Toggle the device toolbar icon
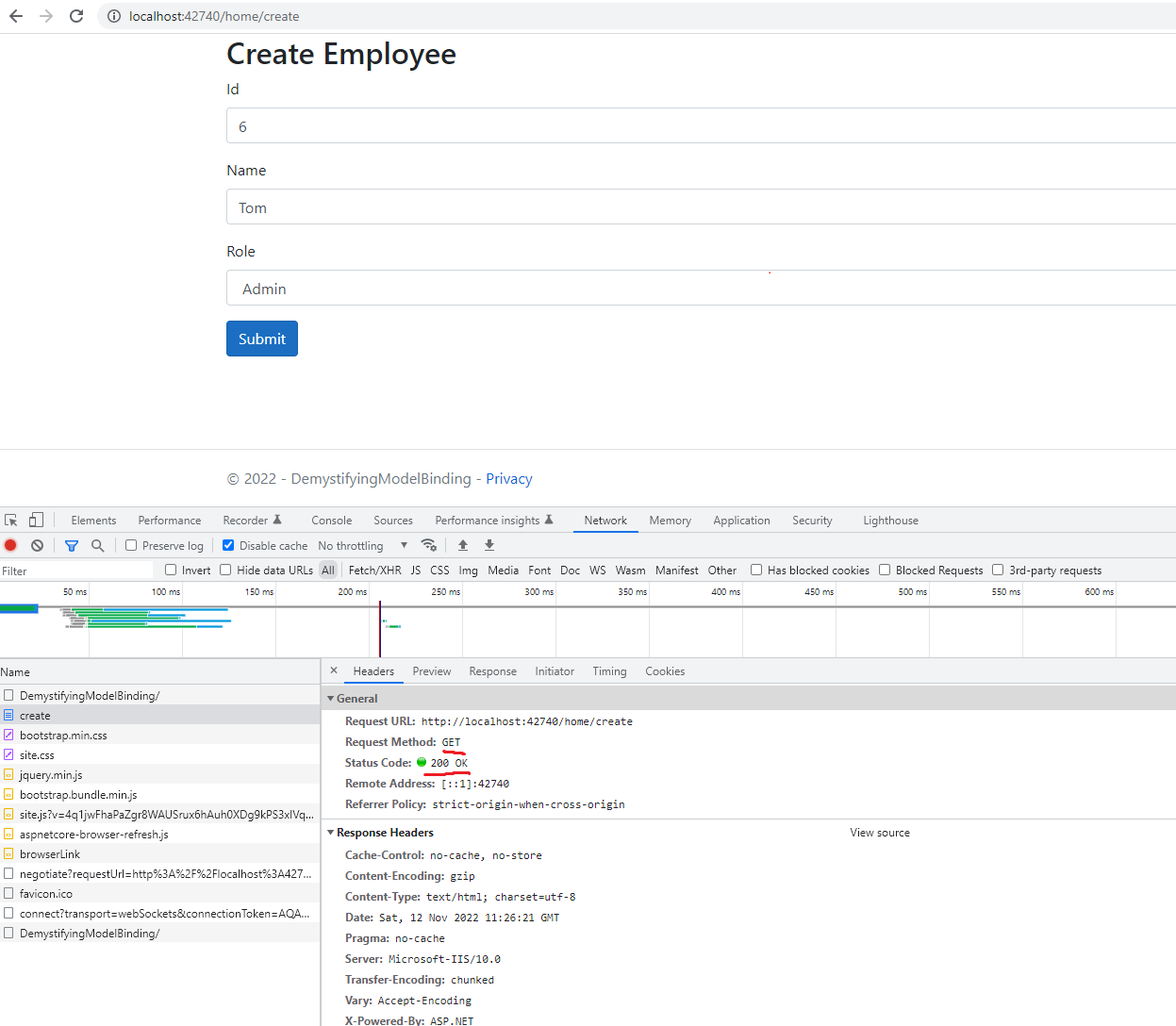The width and height of the screenshot is (1176, 1026). (x=36, y=520)
